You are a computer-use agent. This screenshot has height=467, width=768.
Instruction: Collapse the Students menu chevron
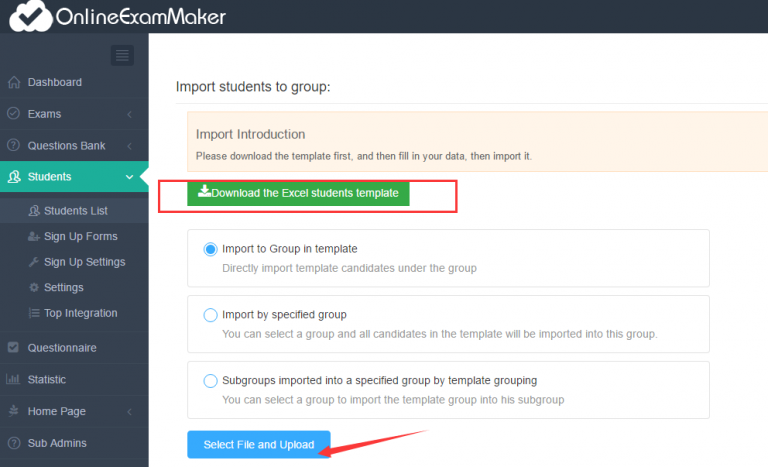coord(129,177)
